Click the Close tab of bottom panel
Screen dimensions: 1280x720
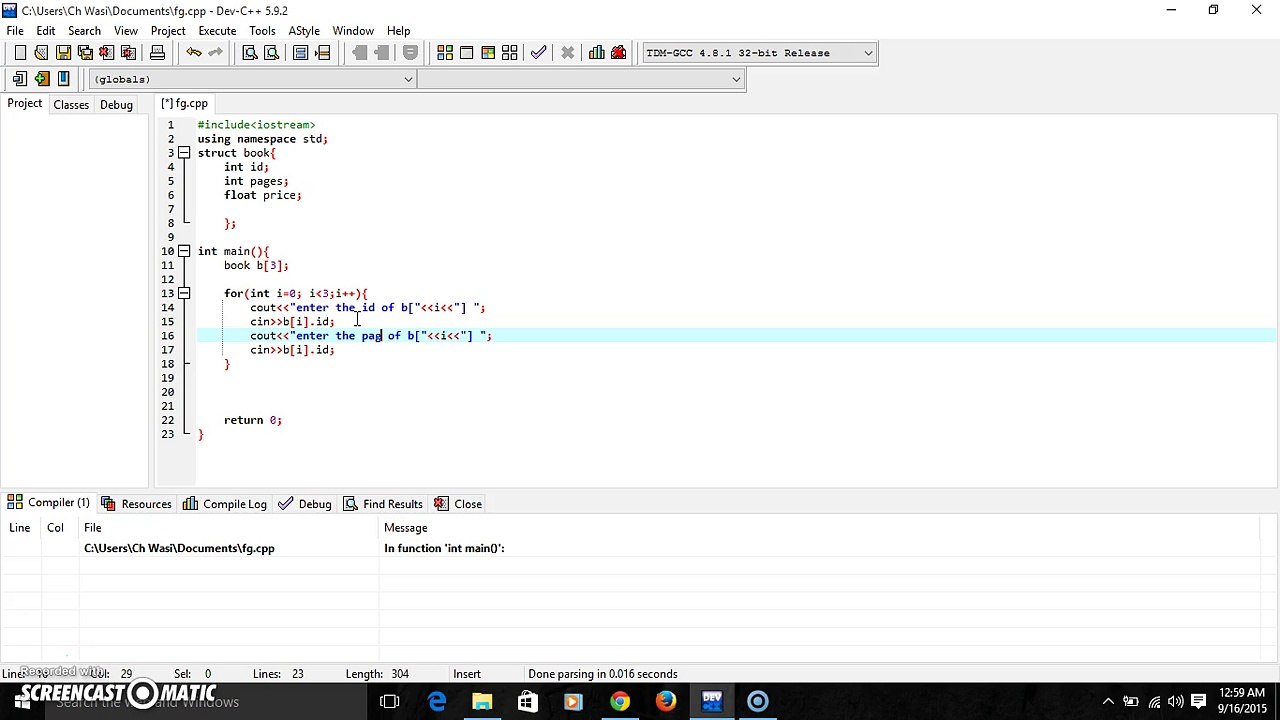(458, 504)
